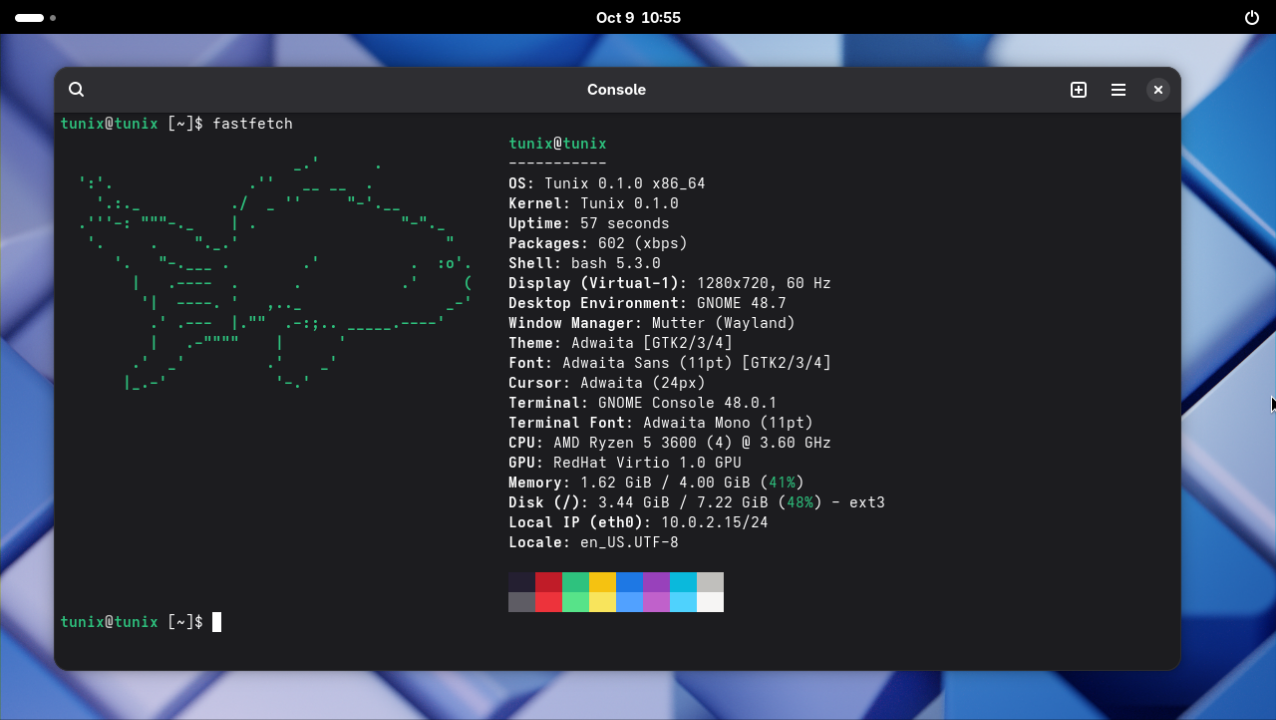Click the Uptime: 57 seconds line
Screen dimensions: 1276x720
pos(589,224)
